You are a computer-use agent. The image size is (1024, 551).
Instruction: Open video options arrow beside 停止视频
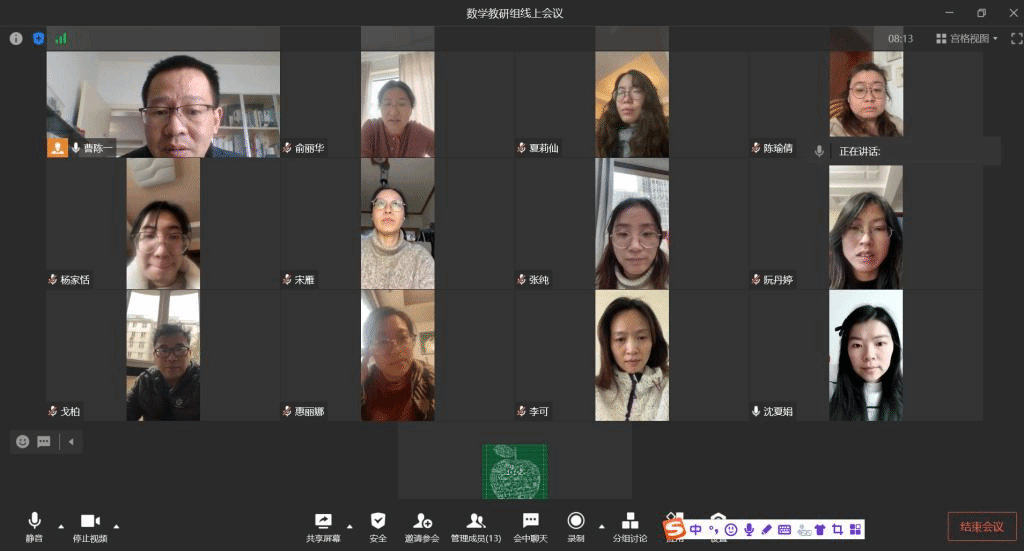click(x=116, y=526)
